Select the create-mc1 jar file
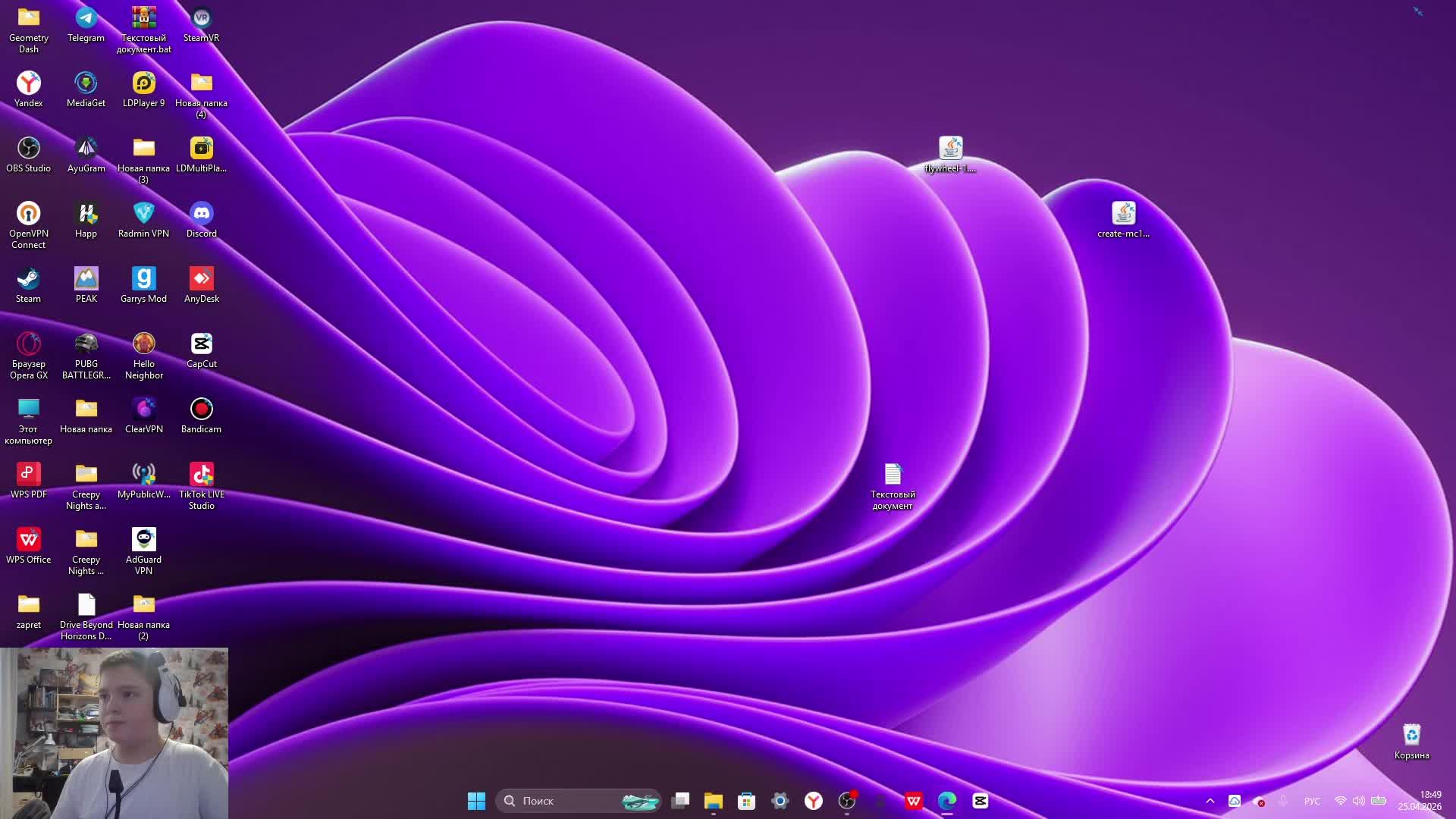 (1123, 214)
